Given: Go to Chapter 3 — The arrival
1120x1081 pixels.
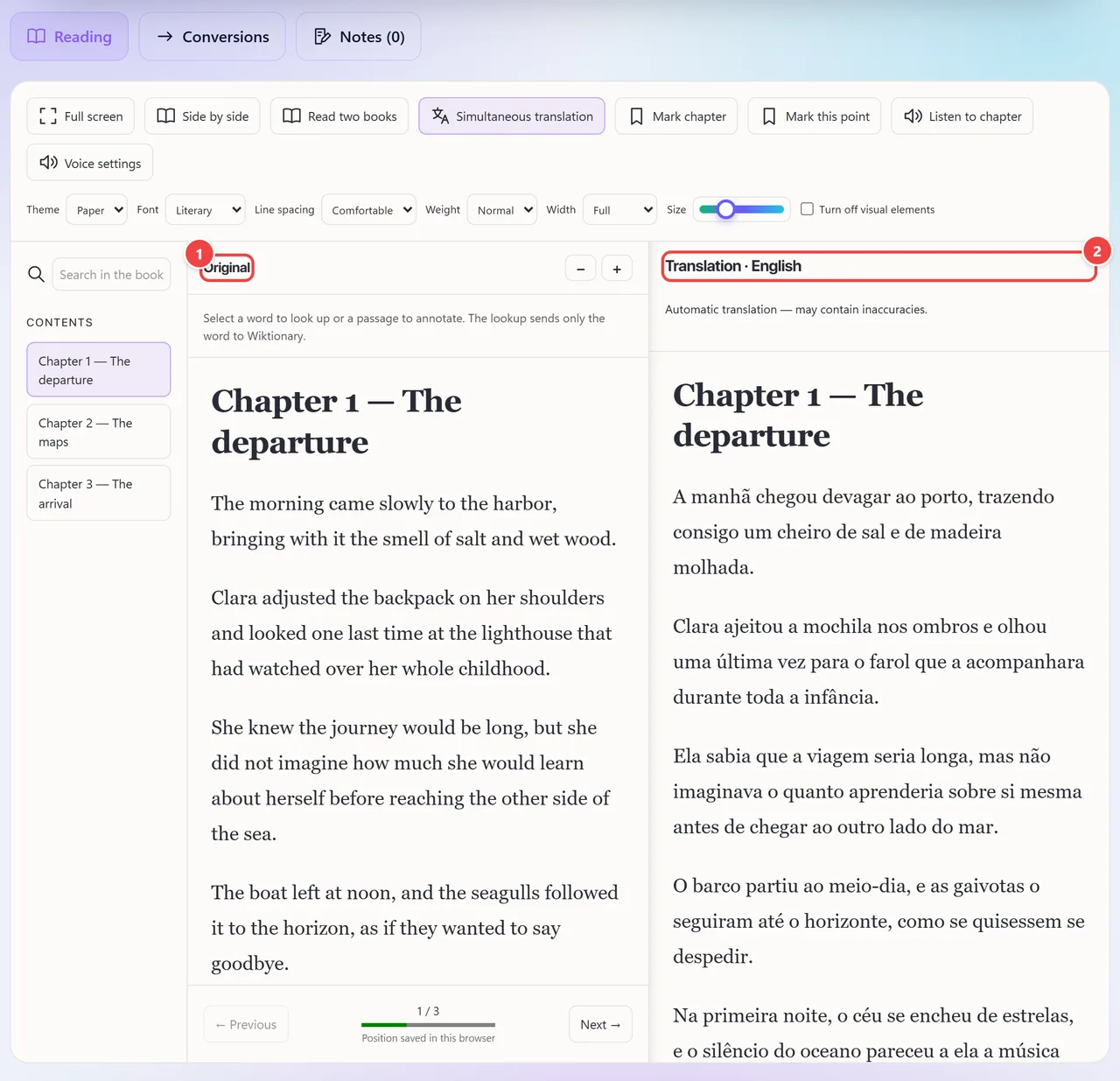Looking at the screenshot, I should pyautogui.click(x=99, y=494).
